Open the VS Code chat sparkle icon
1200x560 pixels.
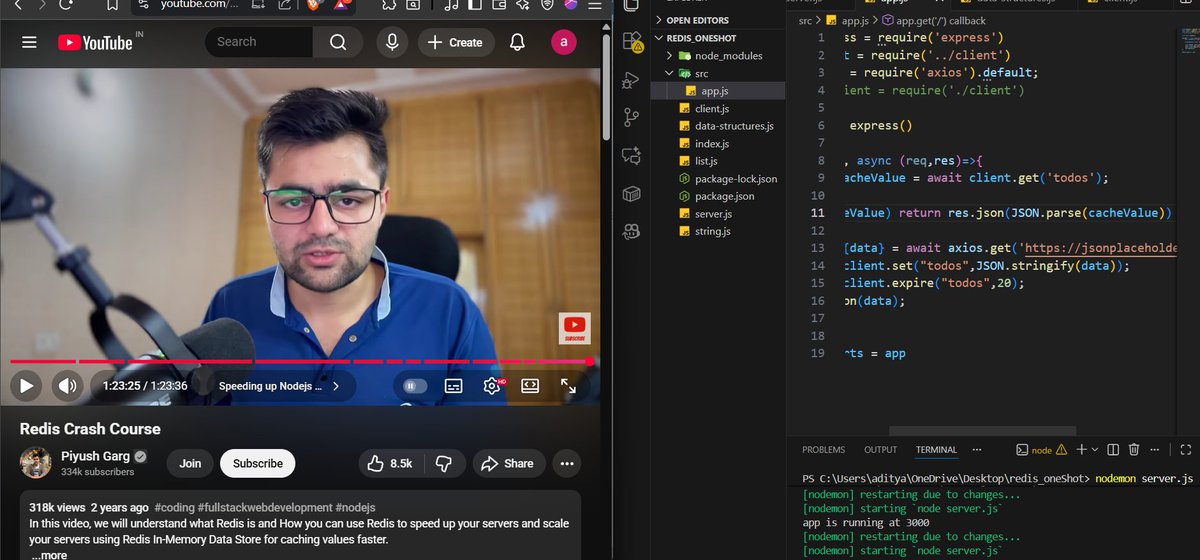click(632, 155)
